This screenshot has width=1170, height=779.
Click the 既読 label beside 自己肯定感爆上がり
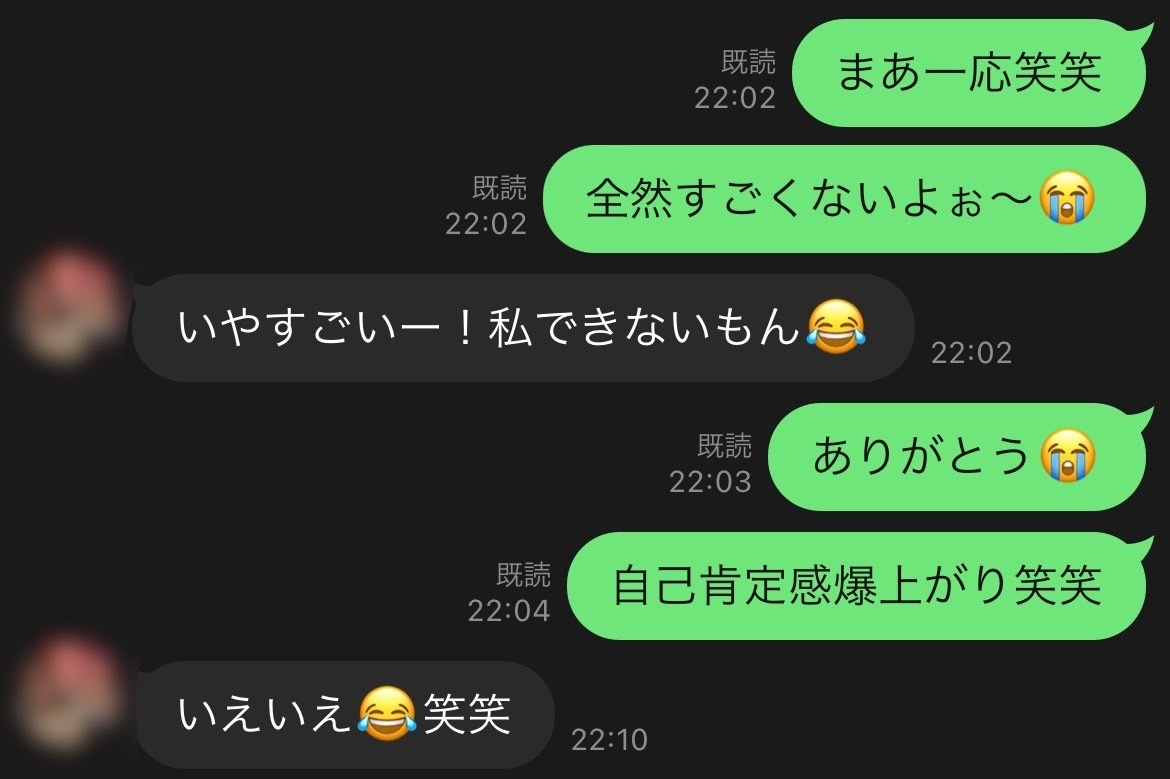(x=524, y=575)
